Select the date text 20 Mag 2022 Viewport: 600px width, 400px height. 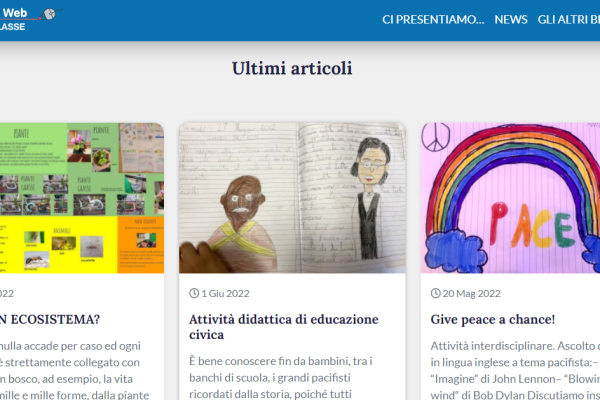[471, 294]
